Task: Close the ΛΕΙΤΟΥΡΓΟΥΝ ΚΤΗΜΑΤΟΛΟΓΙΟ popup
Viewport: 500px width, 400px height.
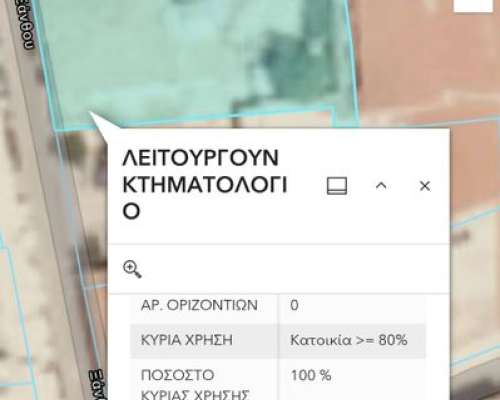Action: click(x=425, y=186)
